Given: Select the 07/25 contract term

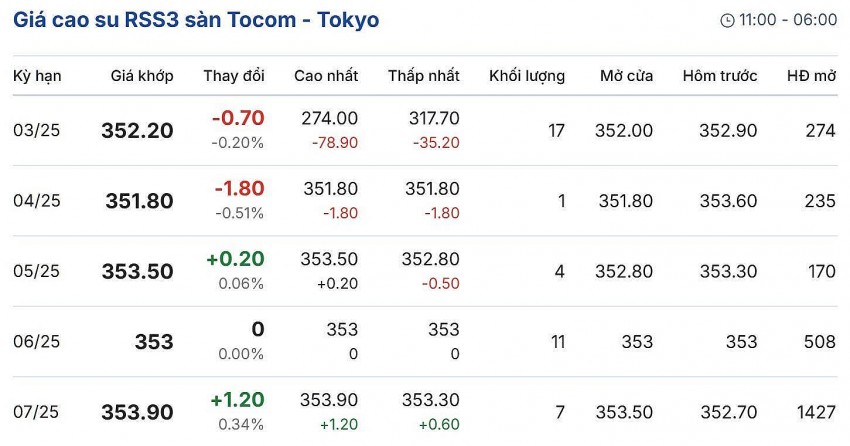Looking at the screenshot, I should tap(37, 412).
